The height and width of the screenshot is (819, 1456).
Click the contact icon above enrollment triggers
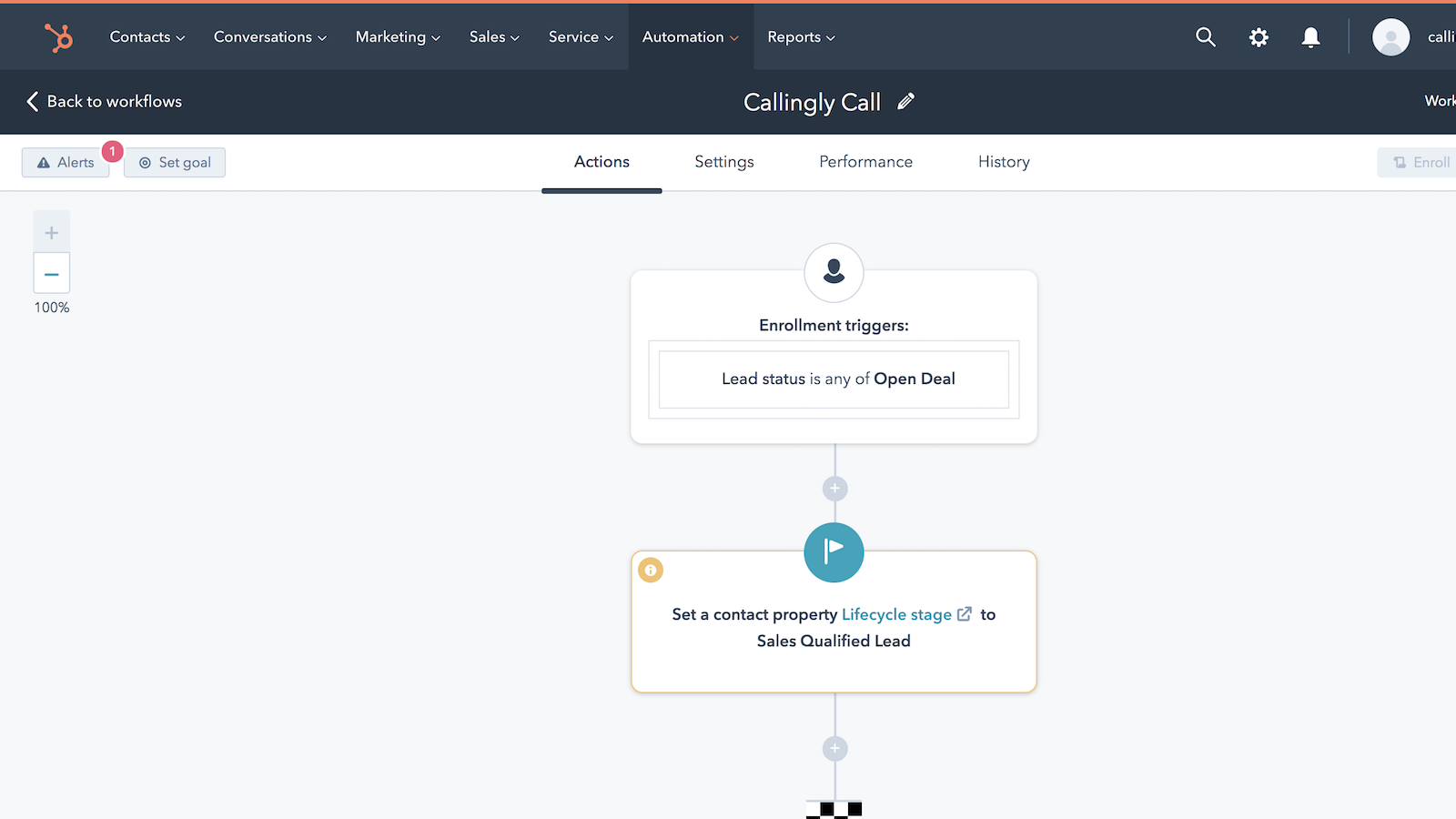coord(834,272)
